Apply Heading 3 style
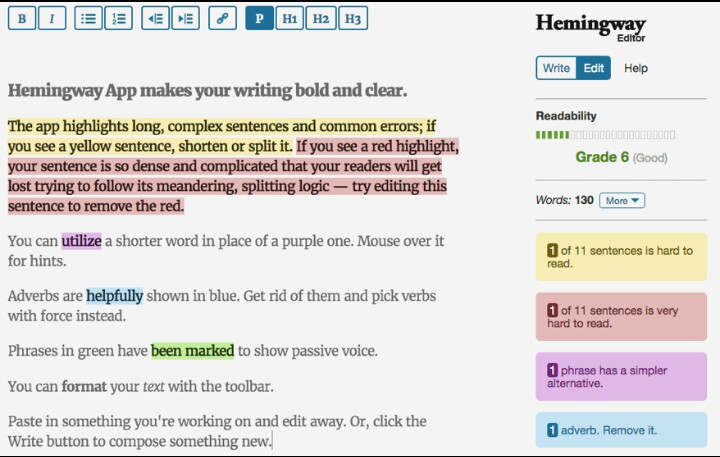 (352, 18)
